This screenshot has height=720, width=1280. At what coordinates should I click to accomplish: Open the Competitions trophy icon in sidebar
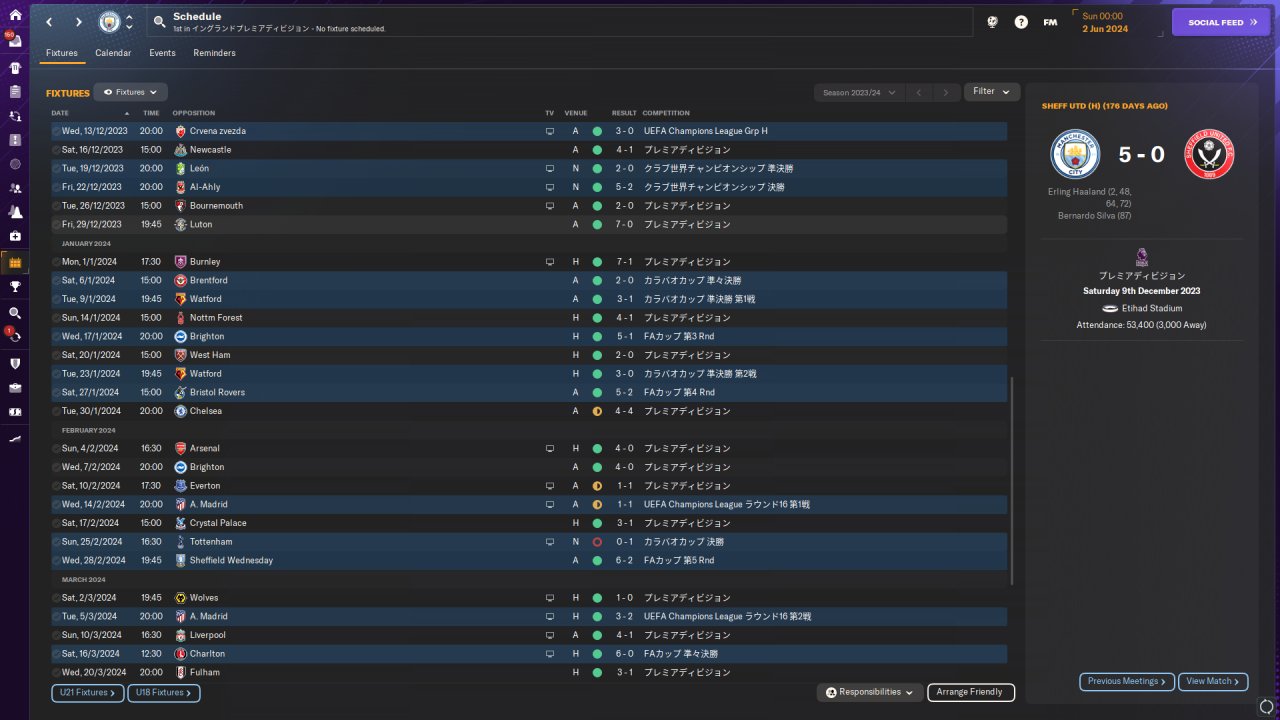14,286
